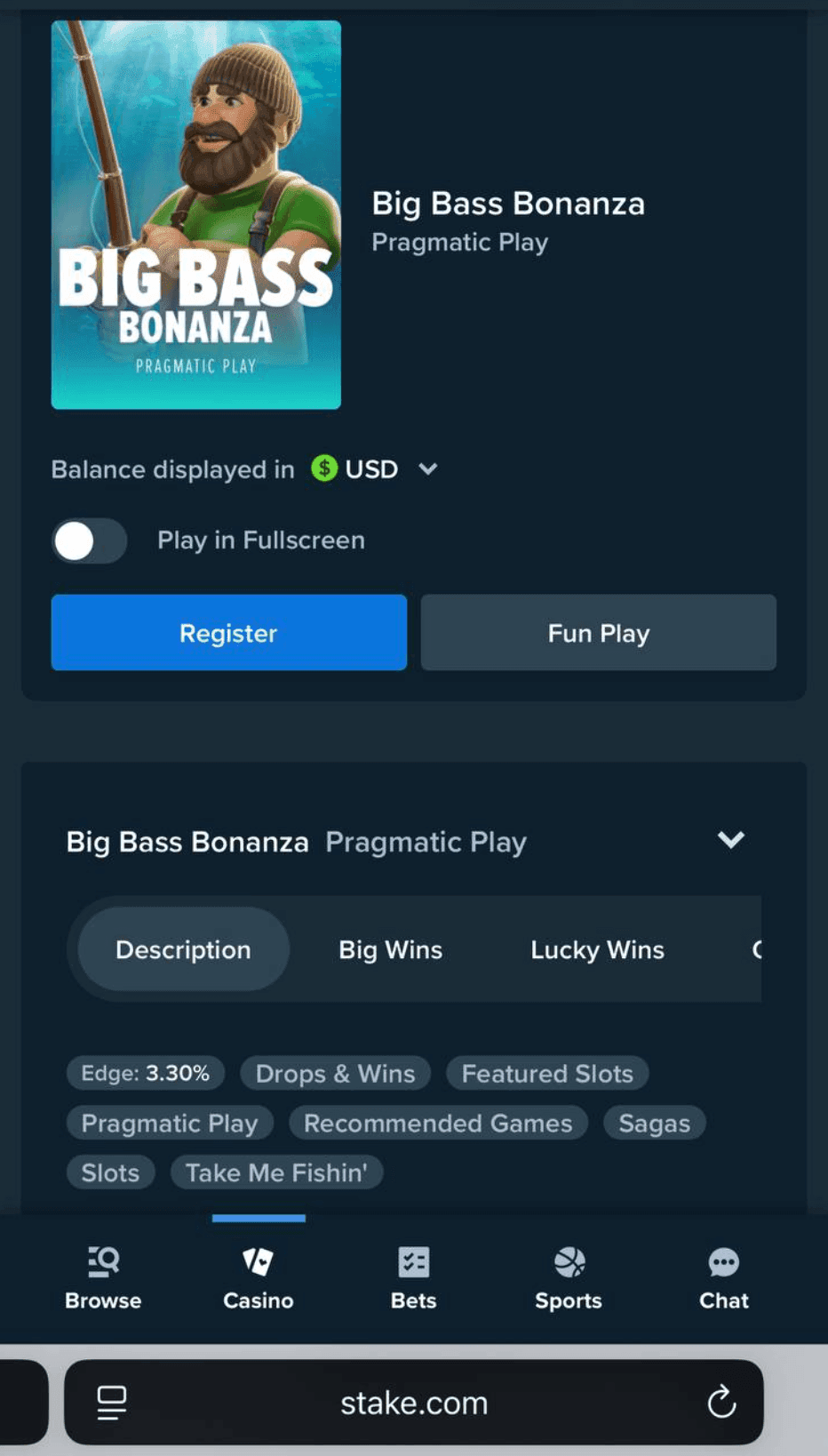The width and height of the screenshot is (828, 1456).
Task: Open the USD currency dropdown
Action: [x=427, y=468]
